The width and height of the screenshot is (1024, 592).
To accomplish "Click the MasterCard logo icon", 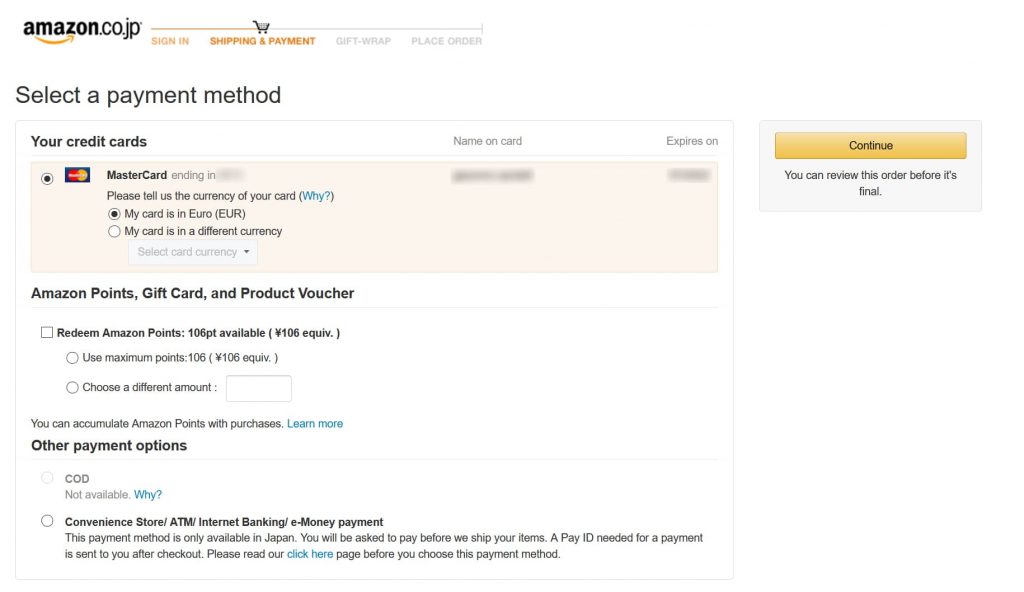I will (77, 175).
